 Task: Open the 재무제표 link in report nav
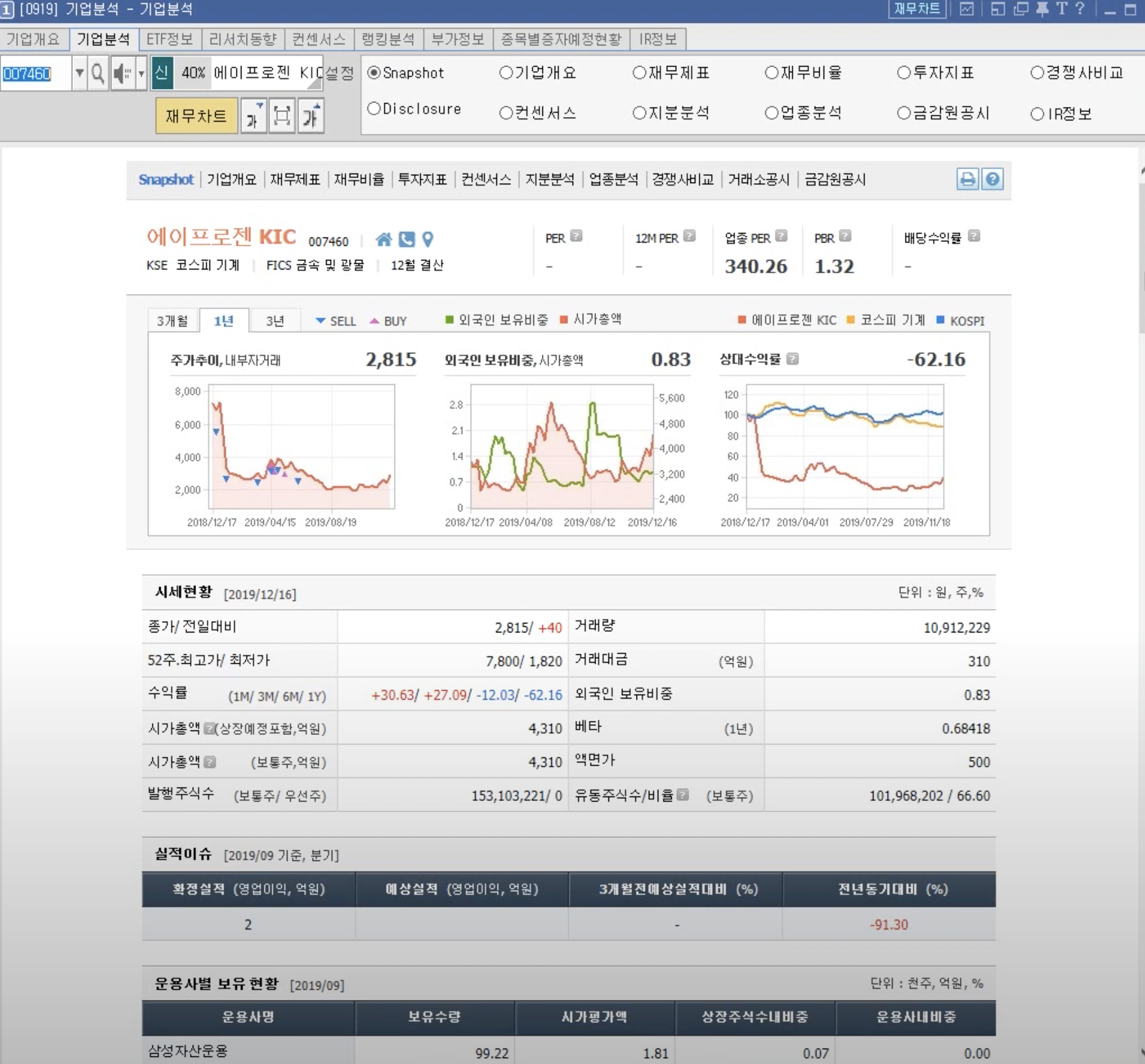click(x=295, y=179)
